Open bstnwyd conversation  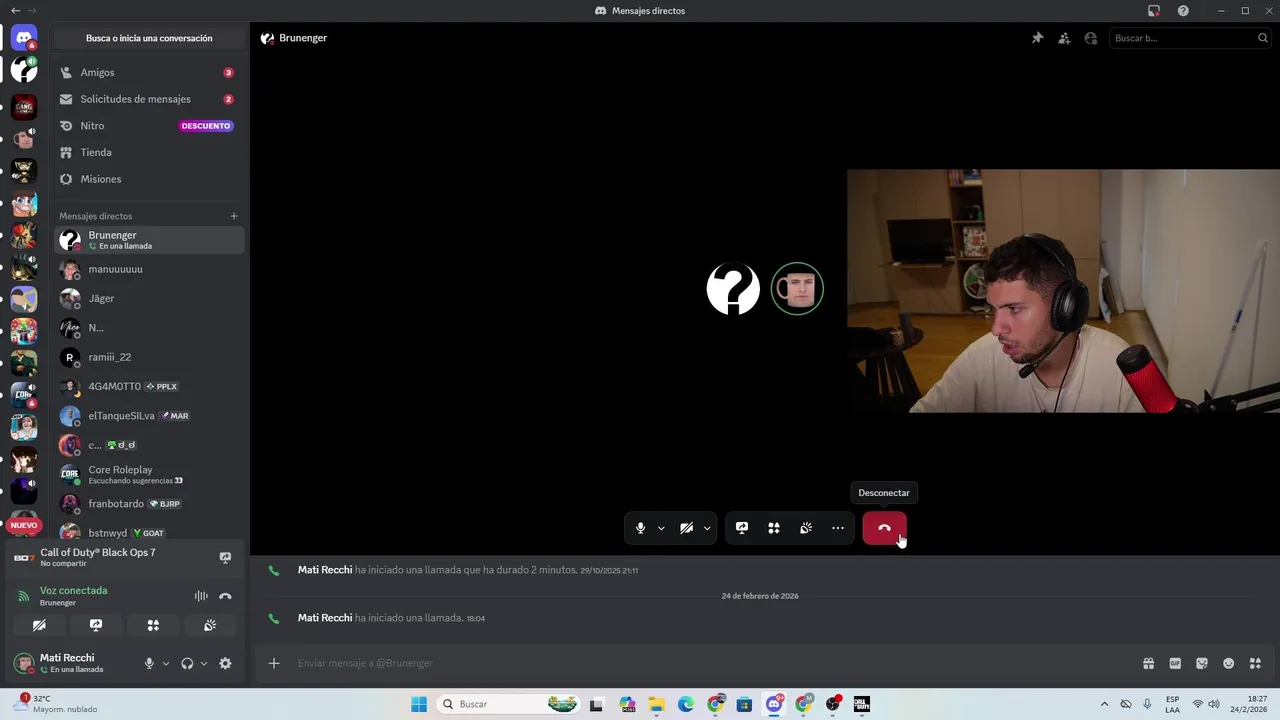(148, 533)
